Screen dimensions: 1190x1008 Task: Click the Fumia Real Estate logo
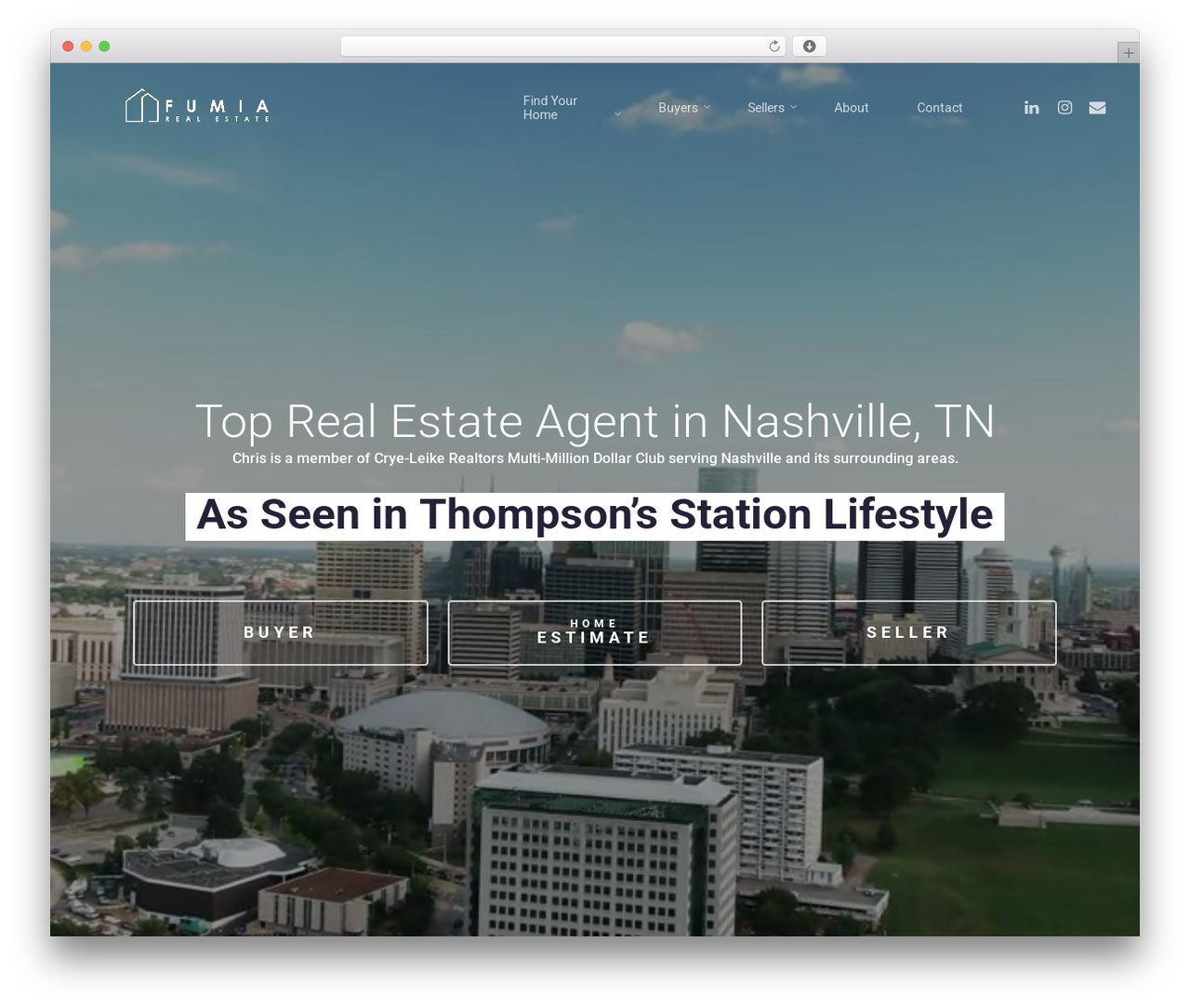[197, 106]
